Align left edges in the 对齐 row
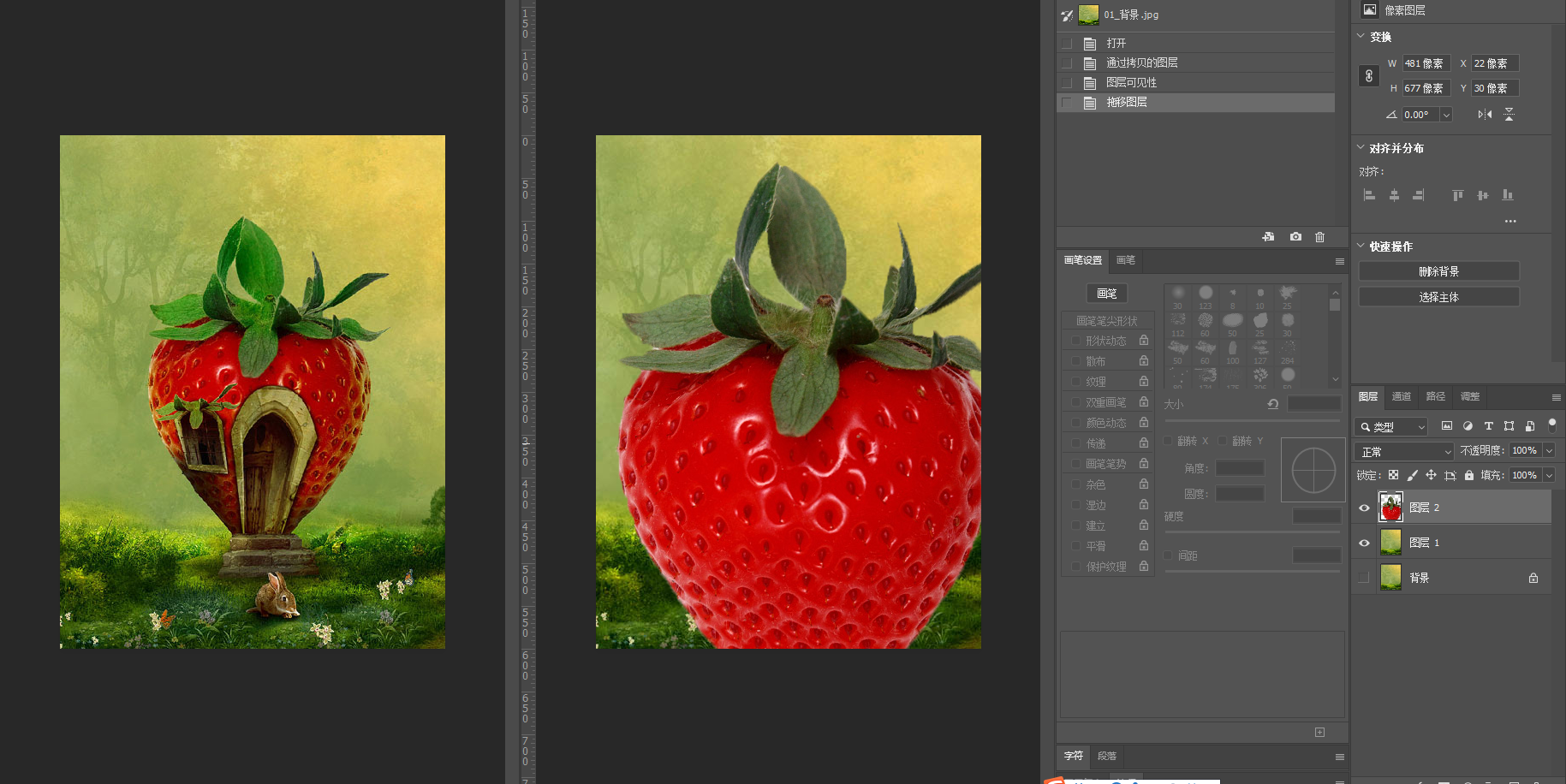The image size is (1566, 784). (1369, 195)
